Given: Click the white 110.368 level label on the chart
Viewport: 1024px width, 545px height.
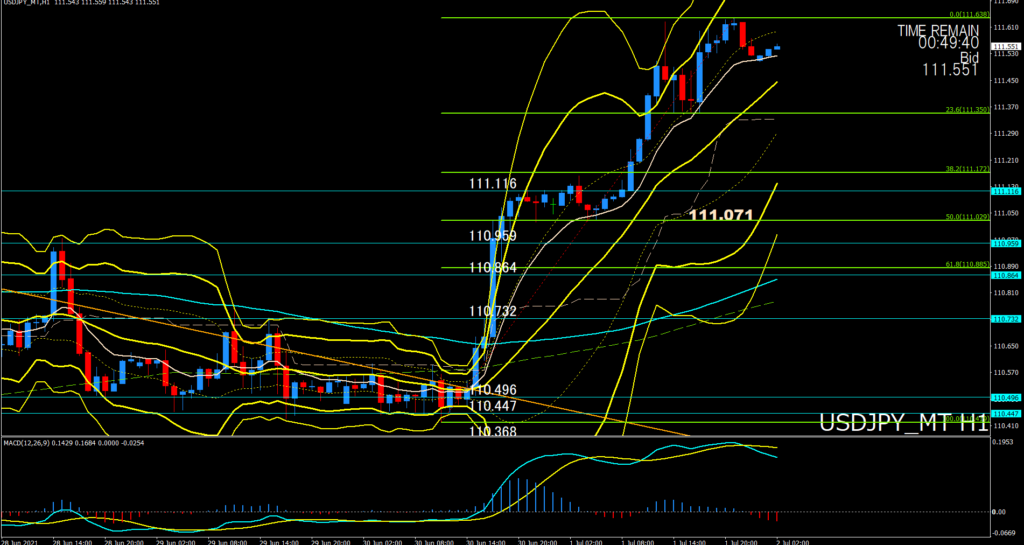Looking at the screenshot, I should click(x=492, y=431).
